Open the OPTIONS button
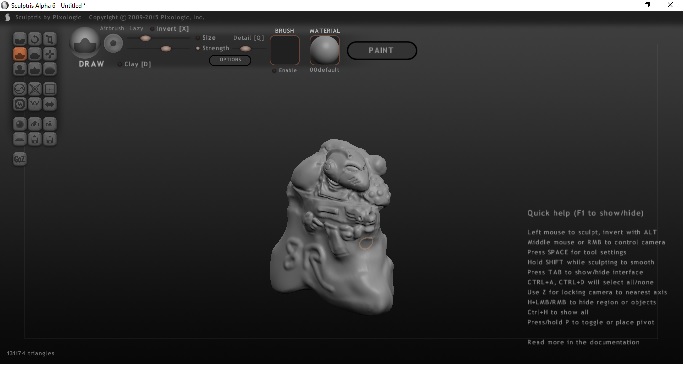 pyautogui.click(x=230, y=60)
